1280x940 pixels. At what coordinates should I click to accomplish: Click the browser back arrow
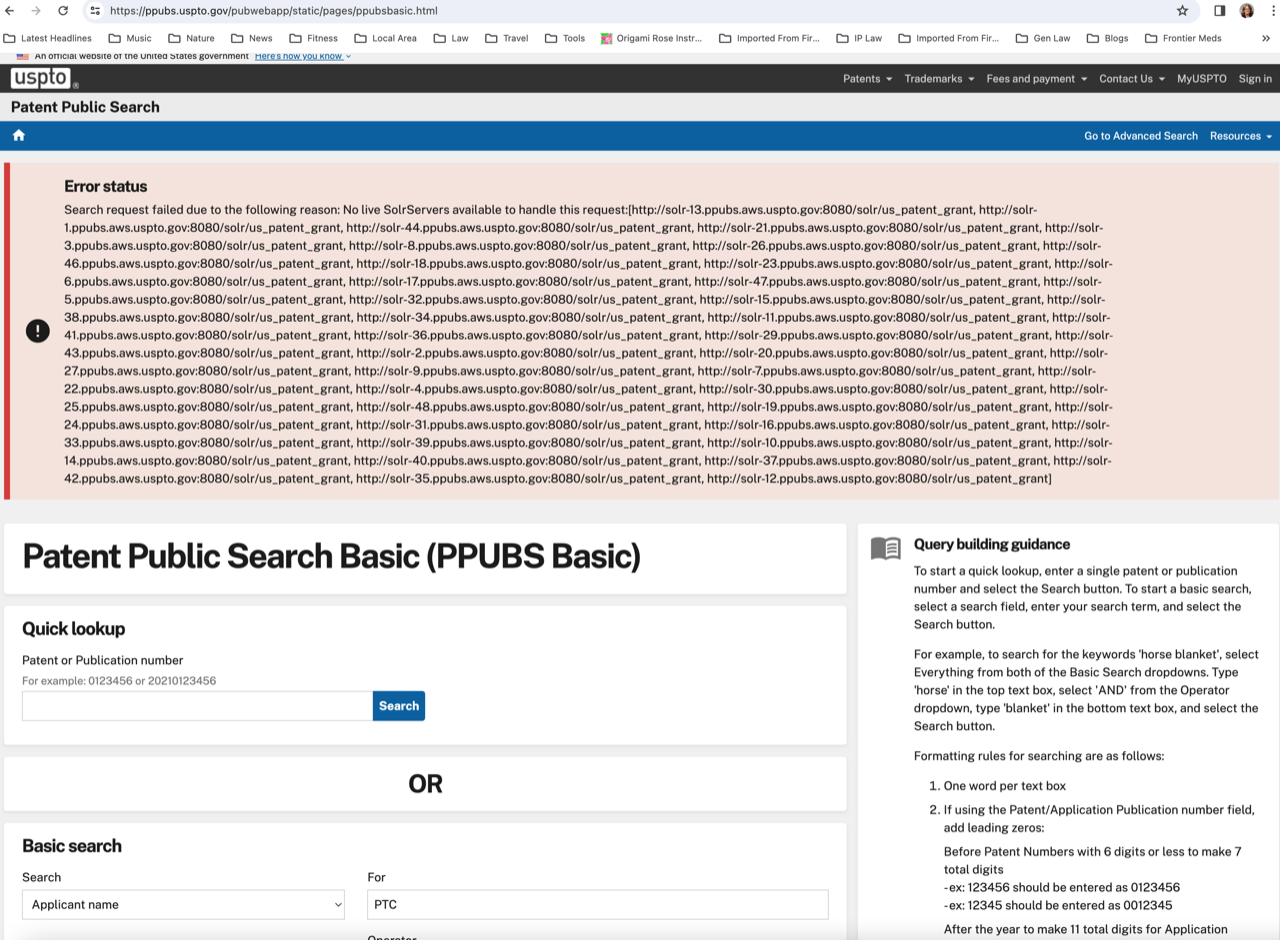(x=11, y=11)
